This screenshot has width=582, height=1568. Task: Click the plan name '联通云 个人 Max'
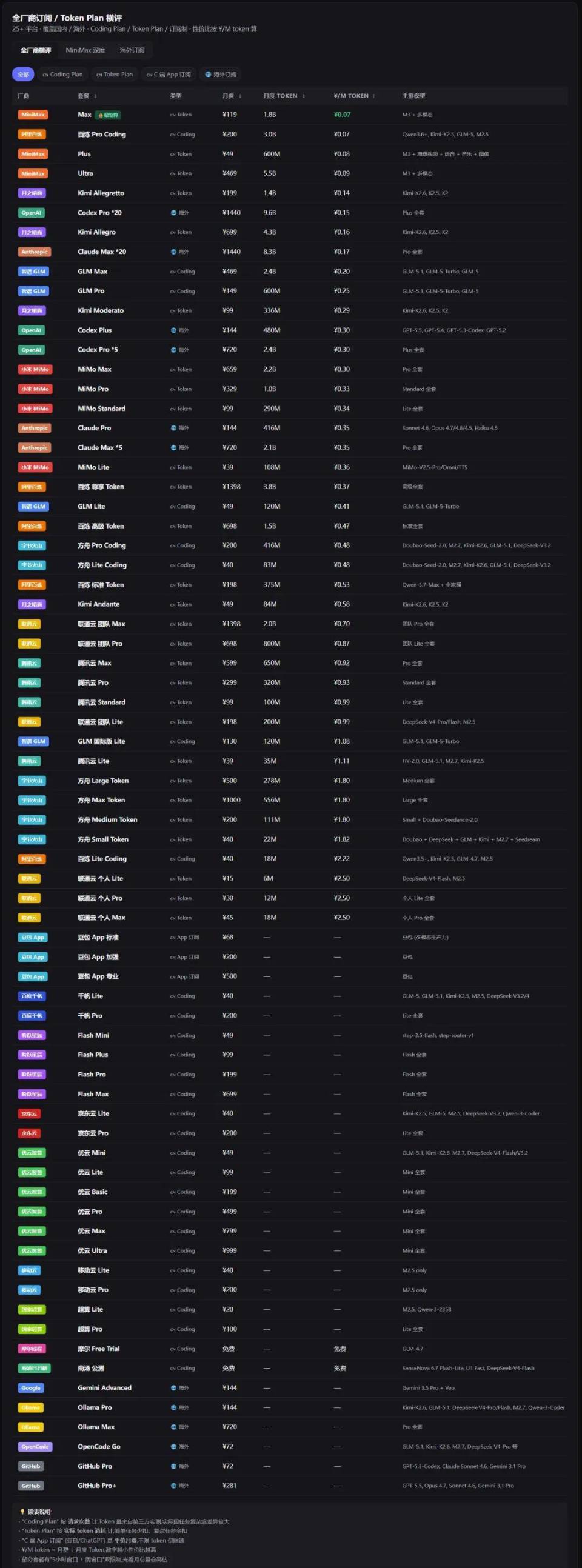101,918
